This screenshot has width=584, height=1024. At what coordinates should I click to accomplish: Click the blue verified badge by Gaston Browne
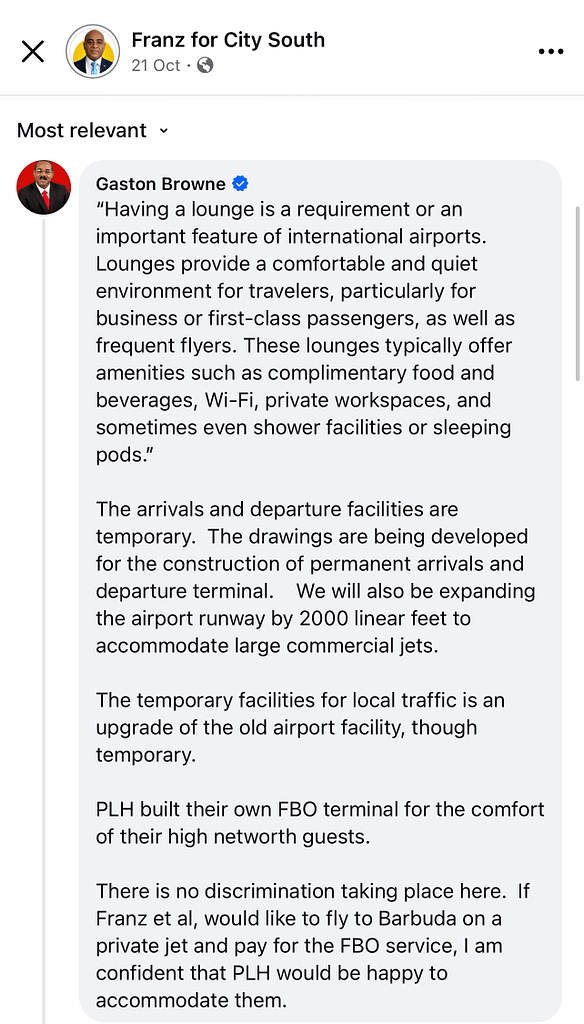pyautogui.click(x=240, y=184)
